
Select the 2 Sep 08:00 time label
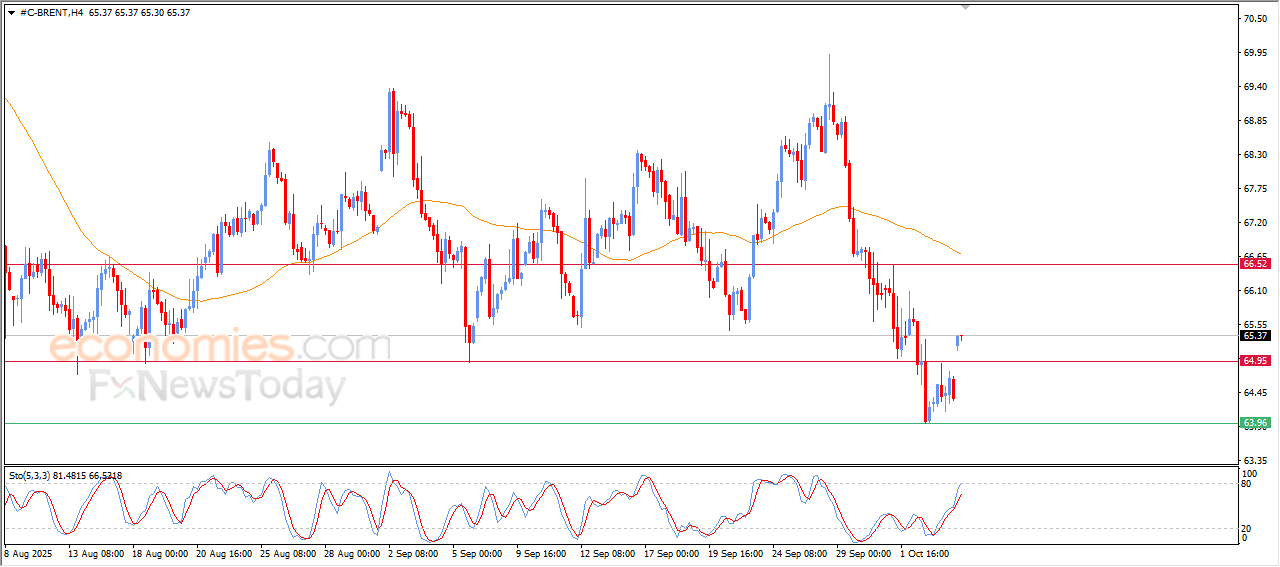411,552
